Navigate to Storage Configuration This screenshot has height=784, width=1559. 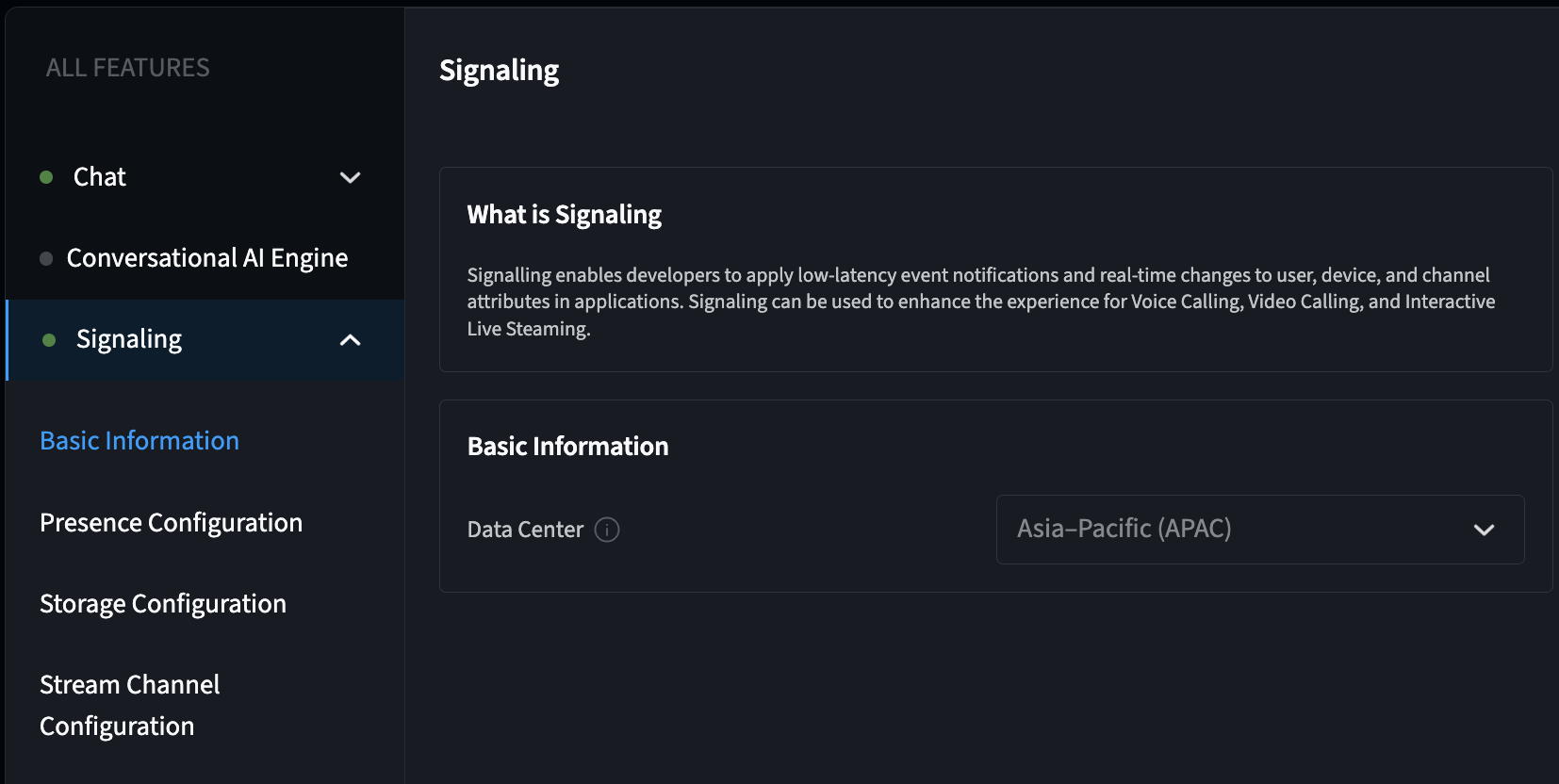coord(163,604)
